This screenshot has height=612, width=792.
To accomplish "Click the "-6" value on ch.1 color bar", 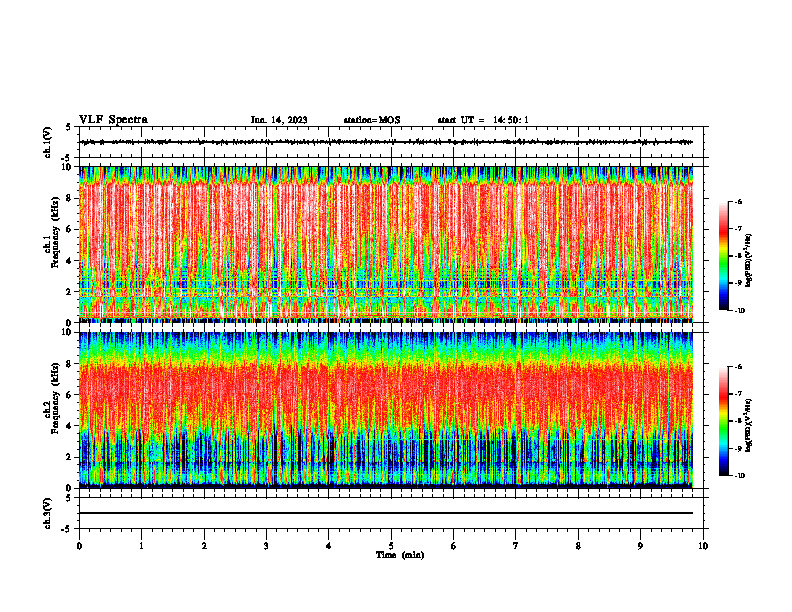I will (738, 201).
